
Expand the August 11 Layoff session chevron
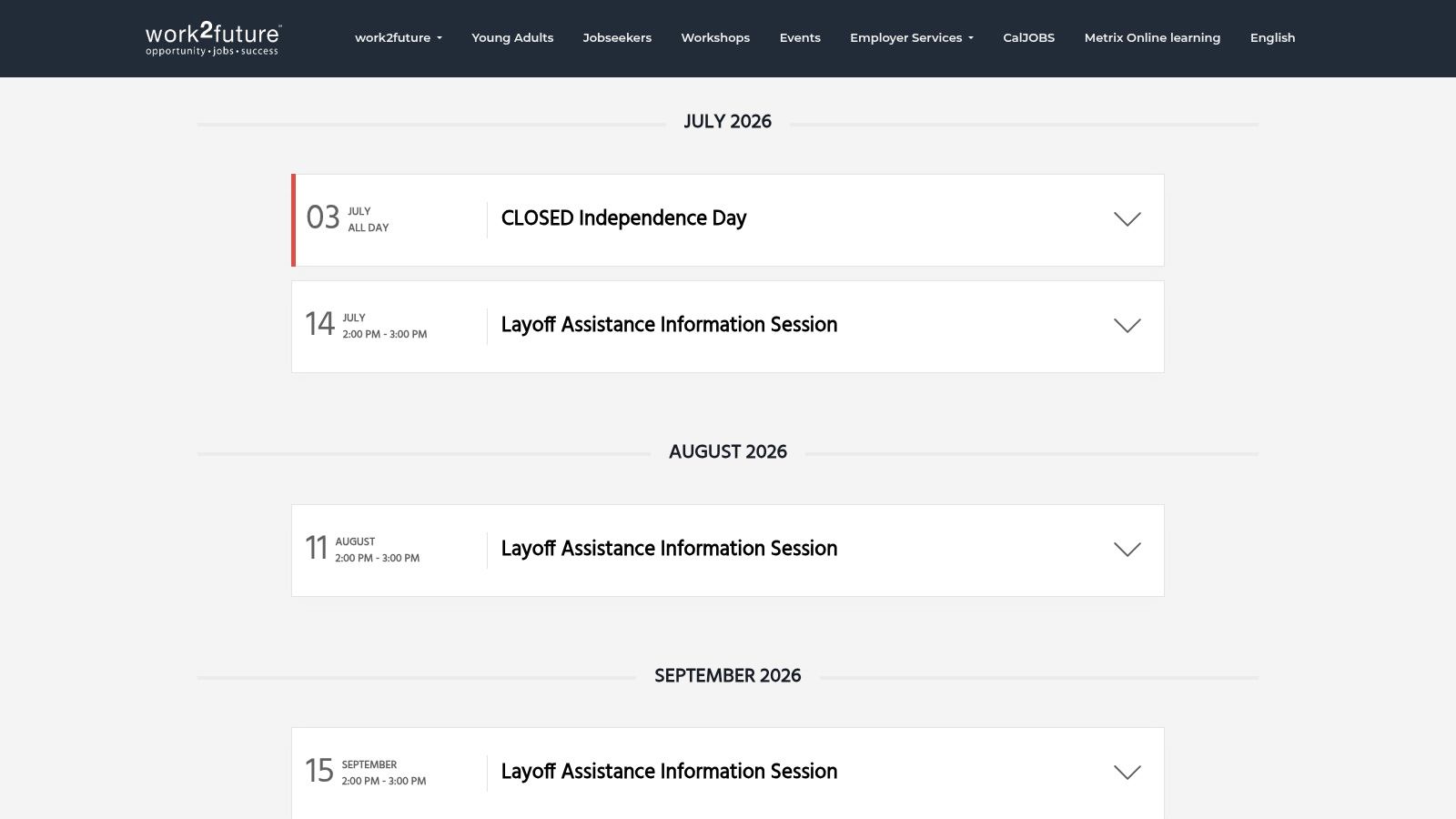click(1127, 550)
